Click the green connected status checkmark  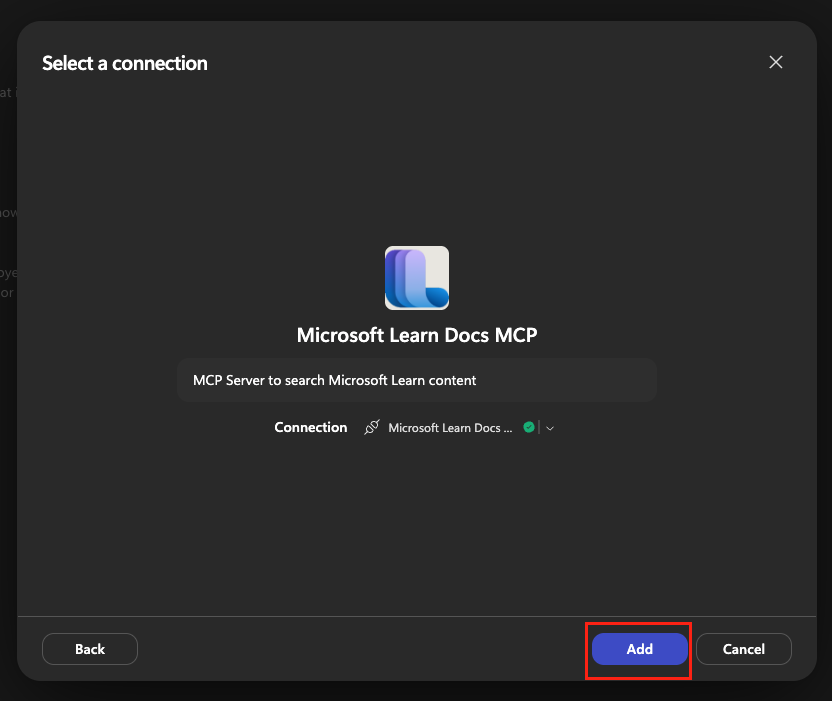pyautogui.click(x=528, y=427)
